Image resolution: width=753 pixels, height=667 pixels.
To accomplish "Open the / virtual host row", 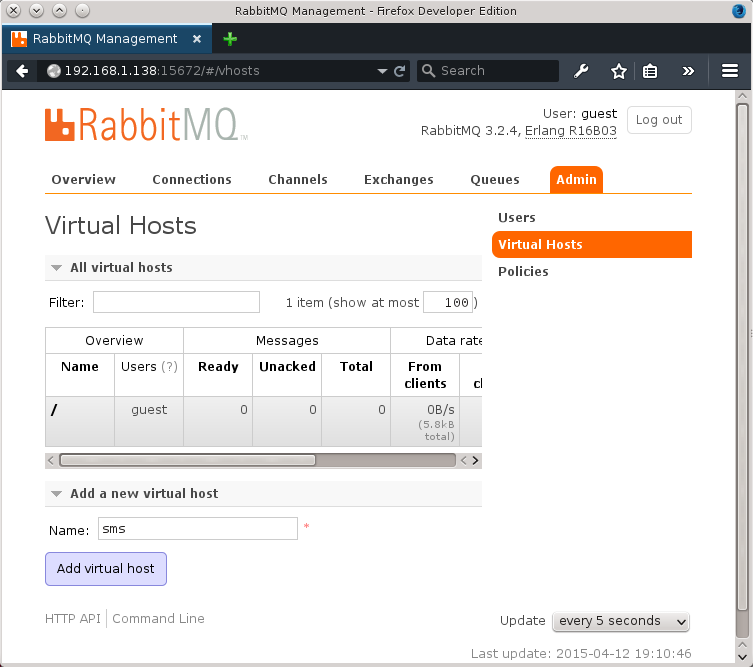I will click(54, 410).
